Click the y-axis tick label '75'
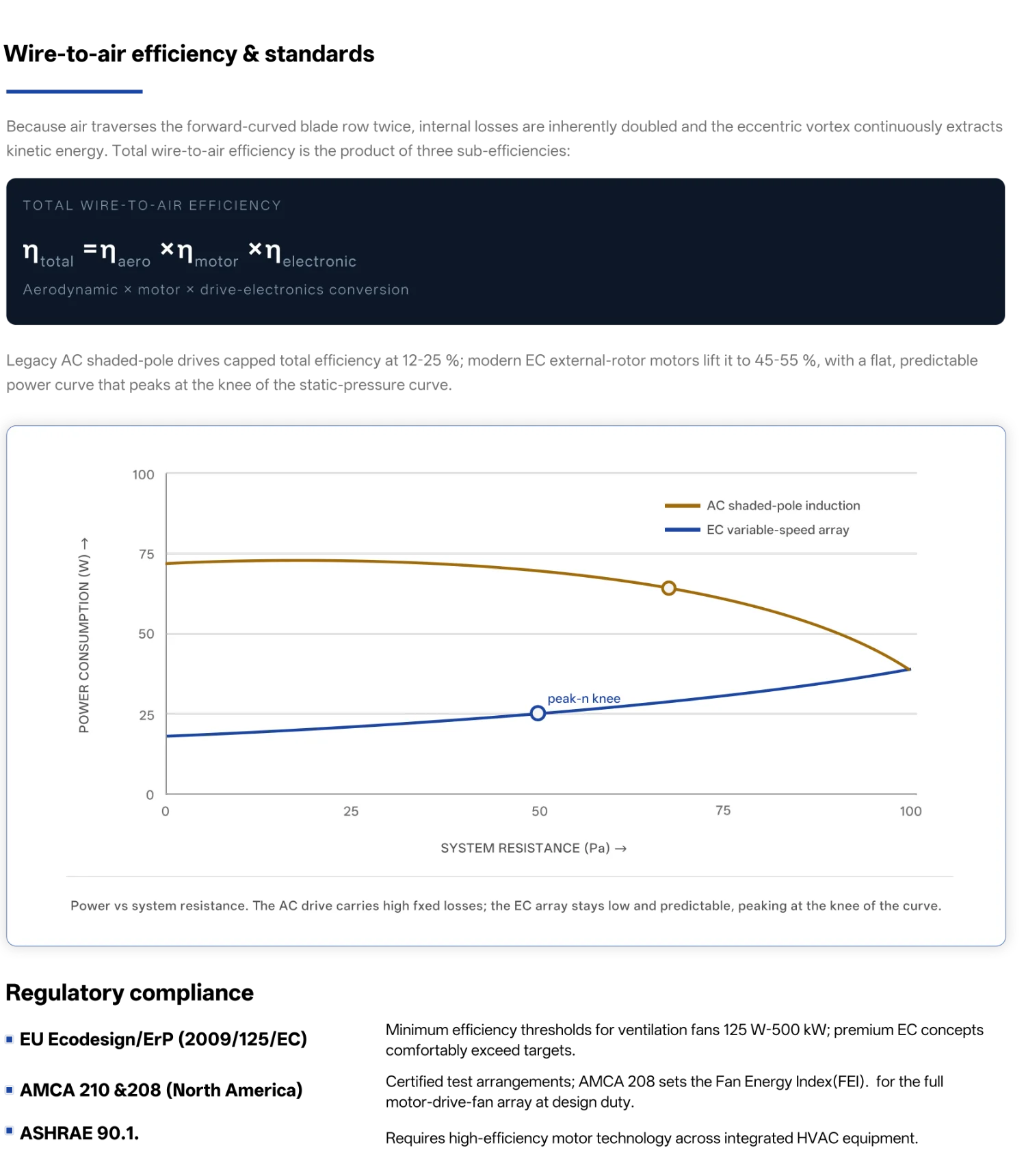1026x1176 pixels. [146, 554]
